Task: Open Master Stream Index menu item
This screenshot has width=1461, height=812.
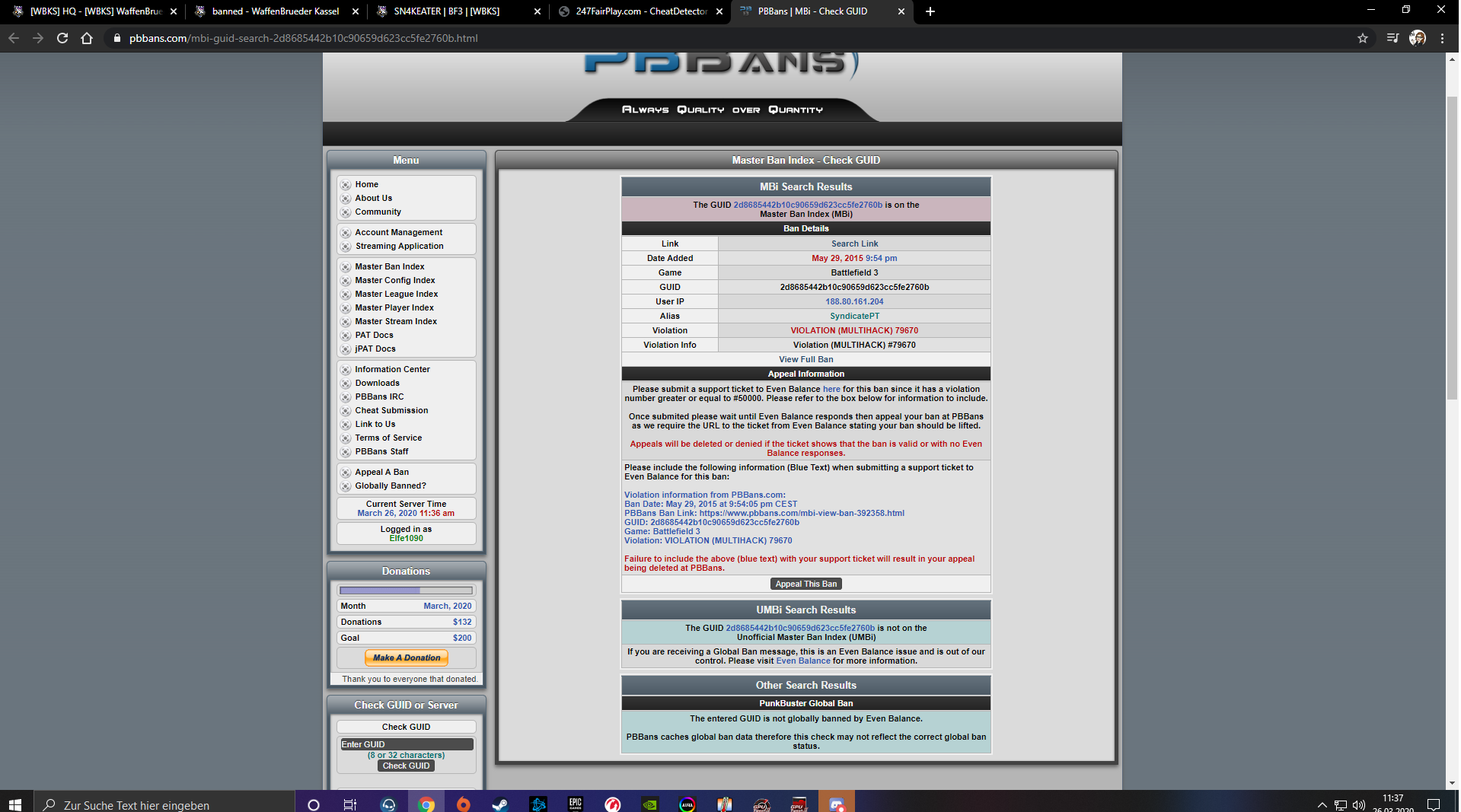Action: click(x=395, y=321)
